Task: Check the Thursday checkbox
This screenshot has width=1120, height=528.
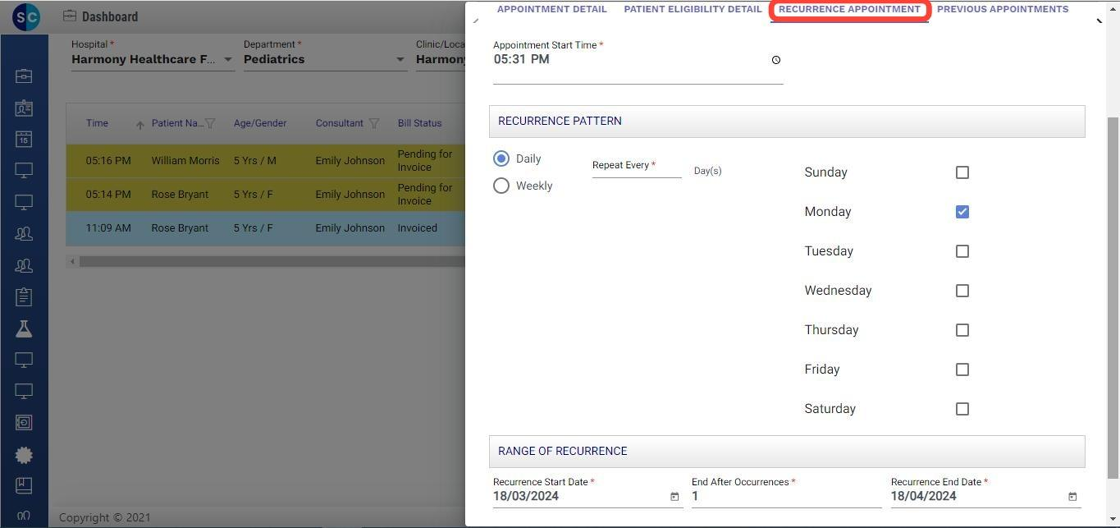Action: 962,330
